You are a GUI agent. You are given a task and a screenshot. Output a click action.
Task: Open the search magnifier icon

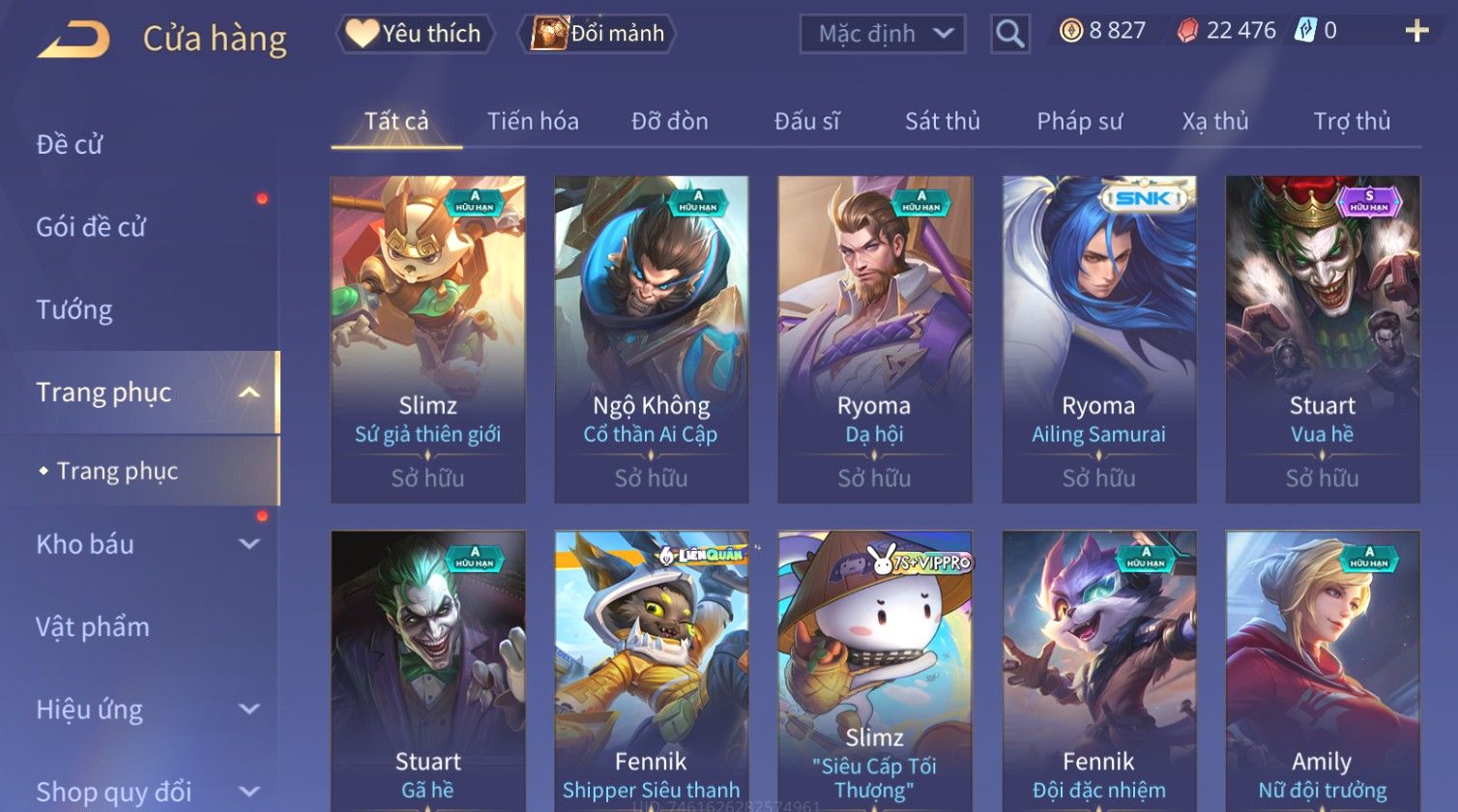pos(1009,35)
